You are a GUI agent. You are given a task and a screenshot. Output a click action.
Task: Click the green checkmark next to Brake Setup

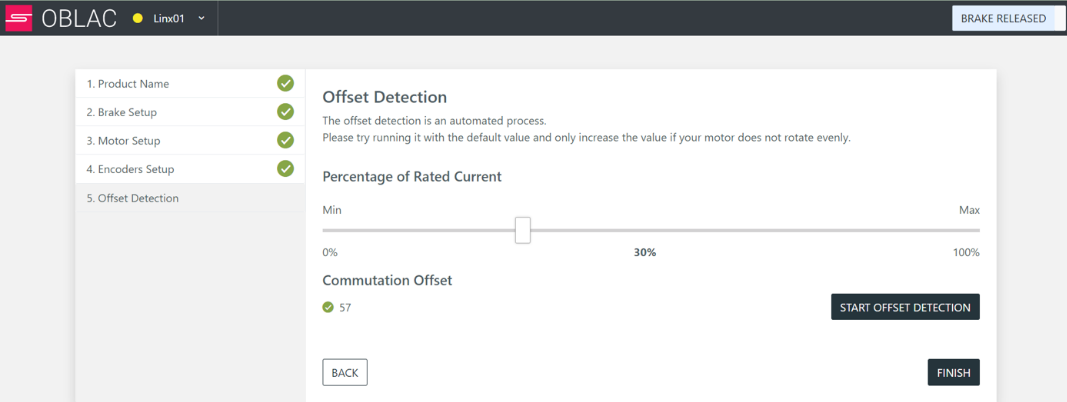tap(285, 112)
